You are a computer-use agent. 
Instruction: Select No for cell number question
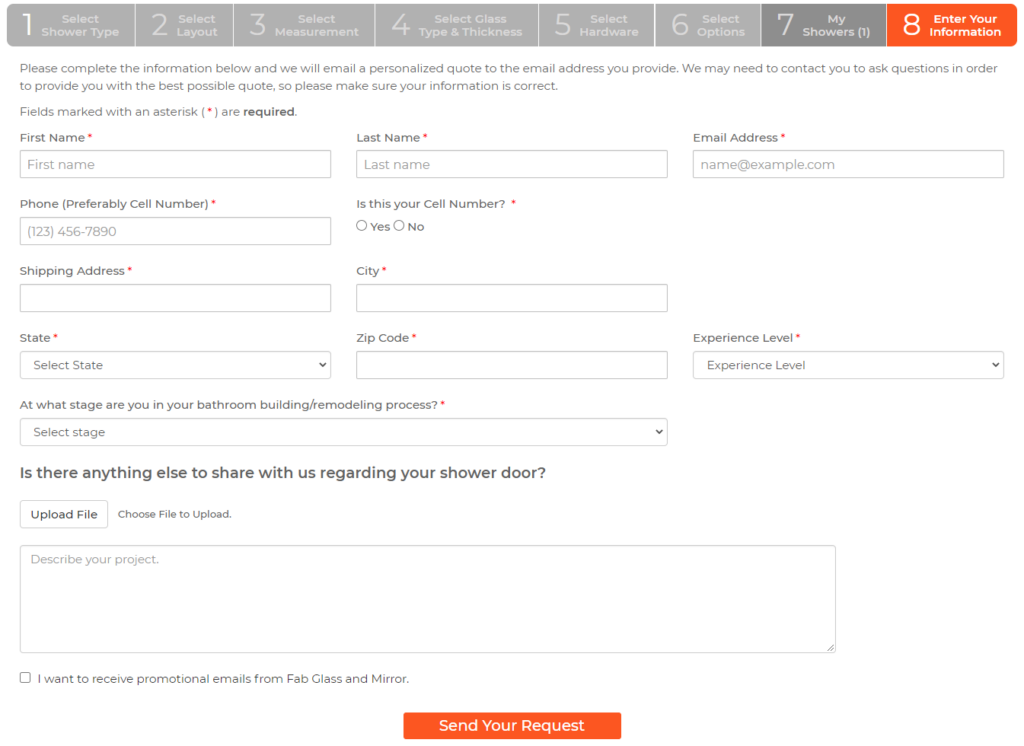coord(398,225)
